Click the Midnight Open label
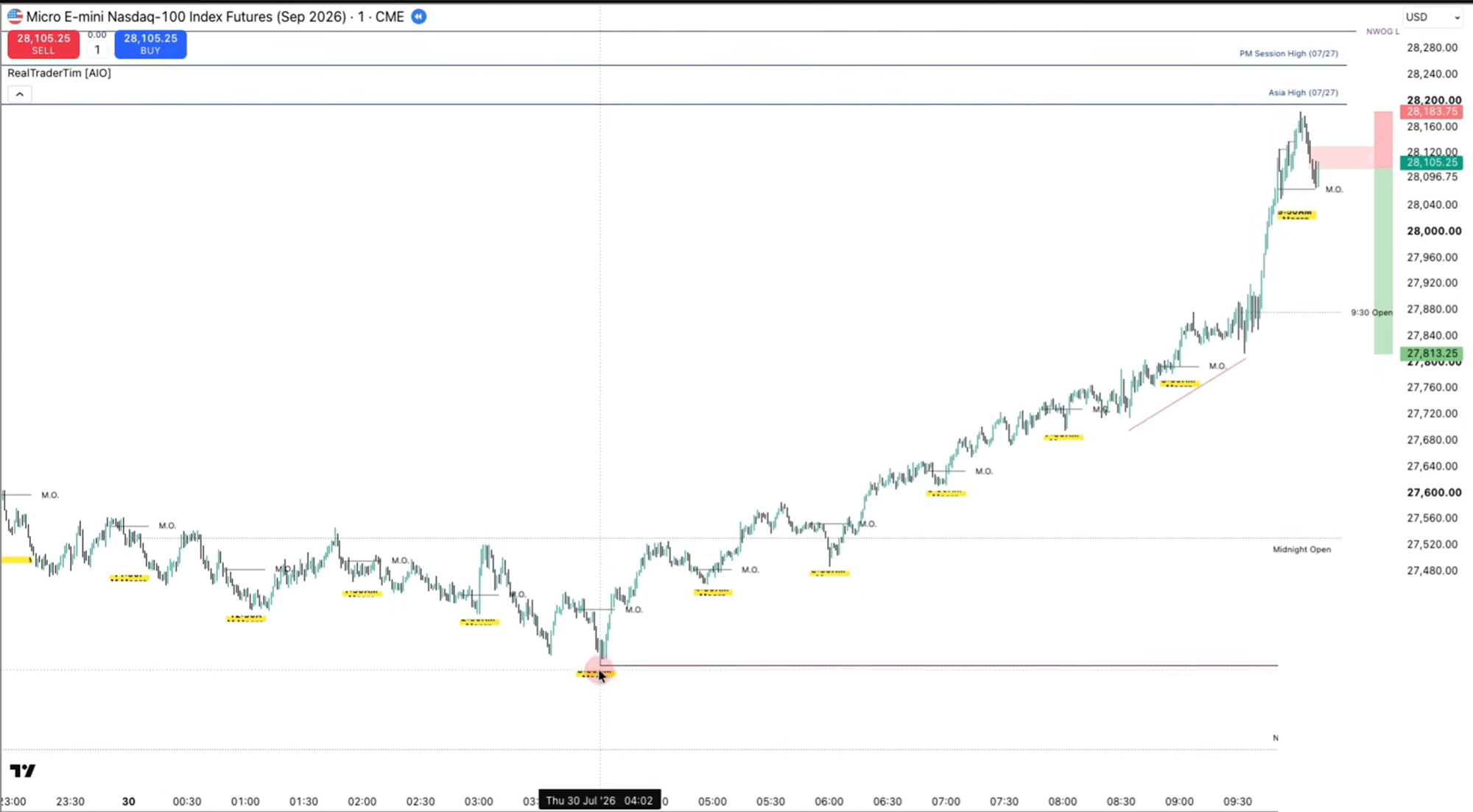1473x812 pixels. [1301, 549]
